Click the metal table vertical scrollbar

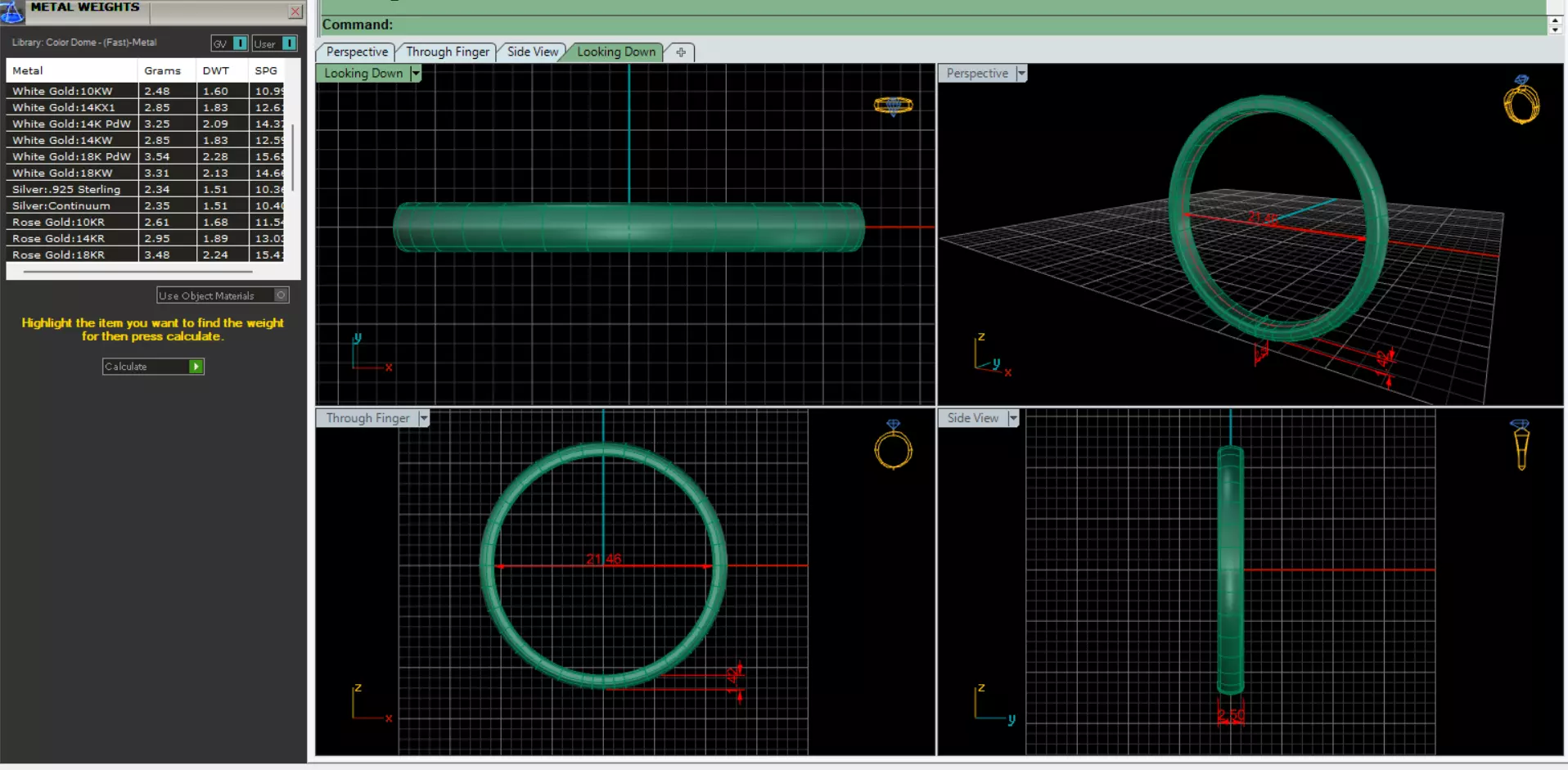coord(292,157)
